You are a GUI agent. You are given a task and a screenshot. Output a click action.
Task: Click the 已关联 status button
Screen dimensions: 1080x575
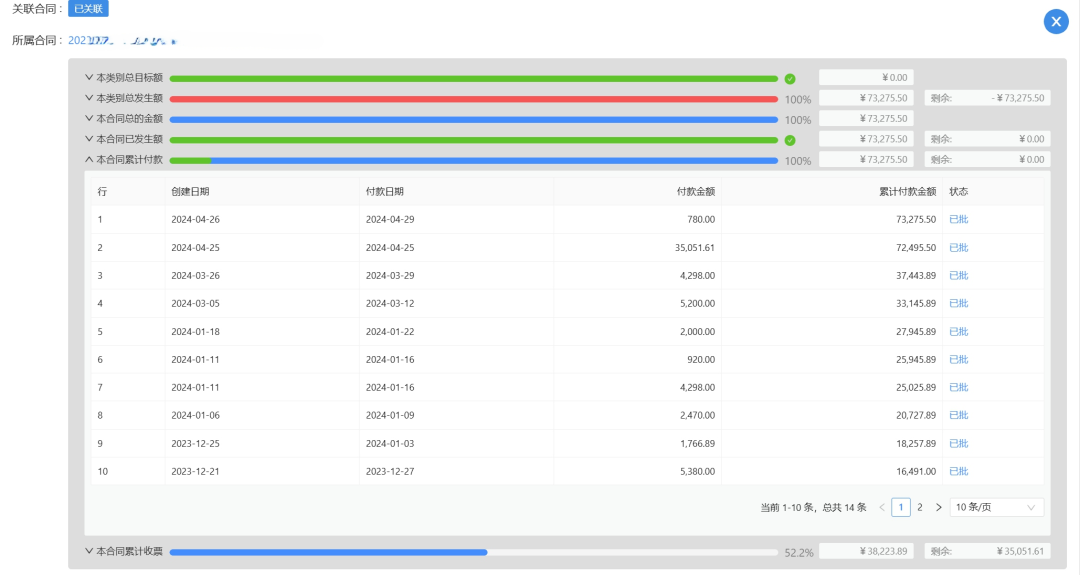88,9
